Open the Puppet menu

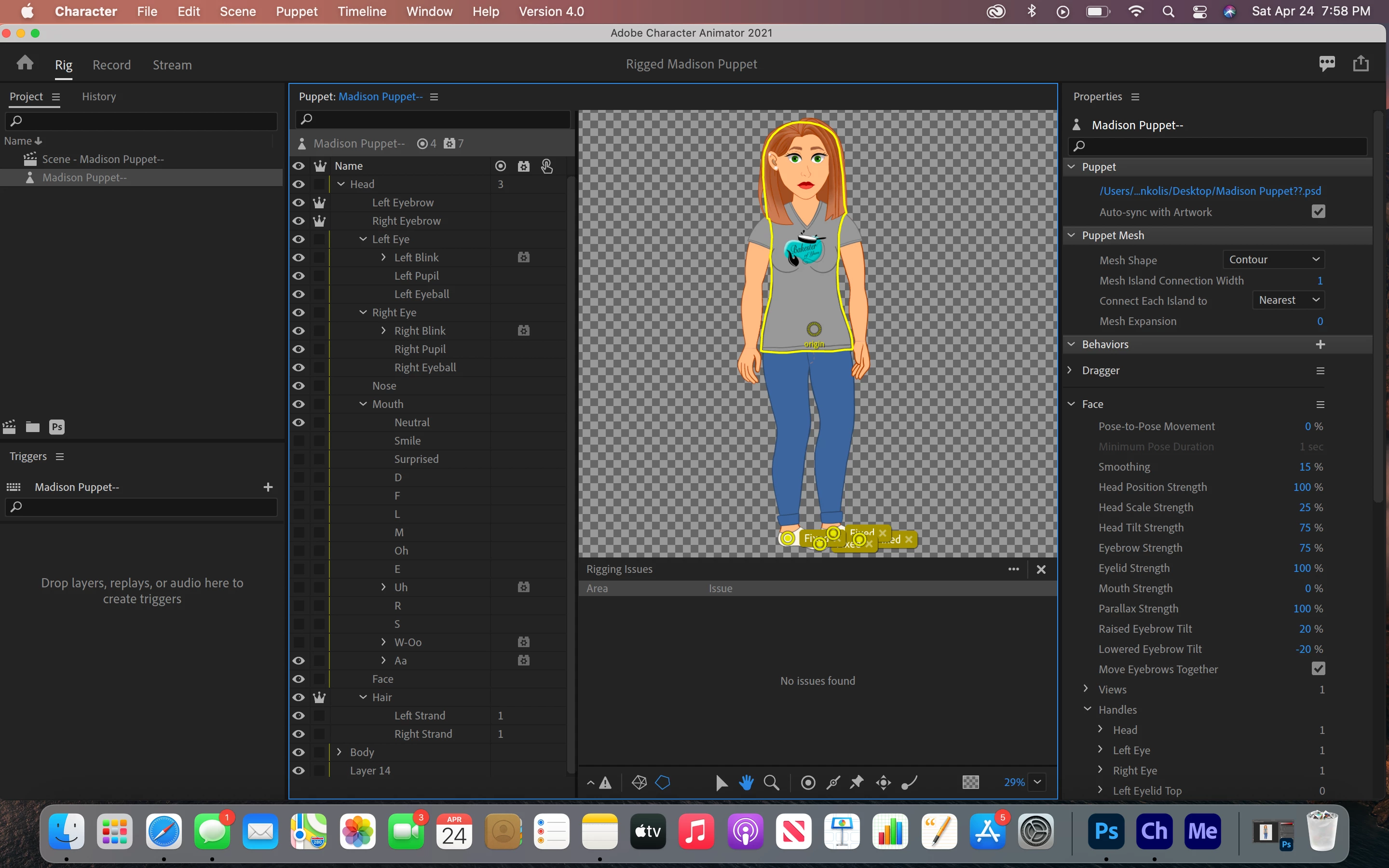(x=296, y=12)
